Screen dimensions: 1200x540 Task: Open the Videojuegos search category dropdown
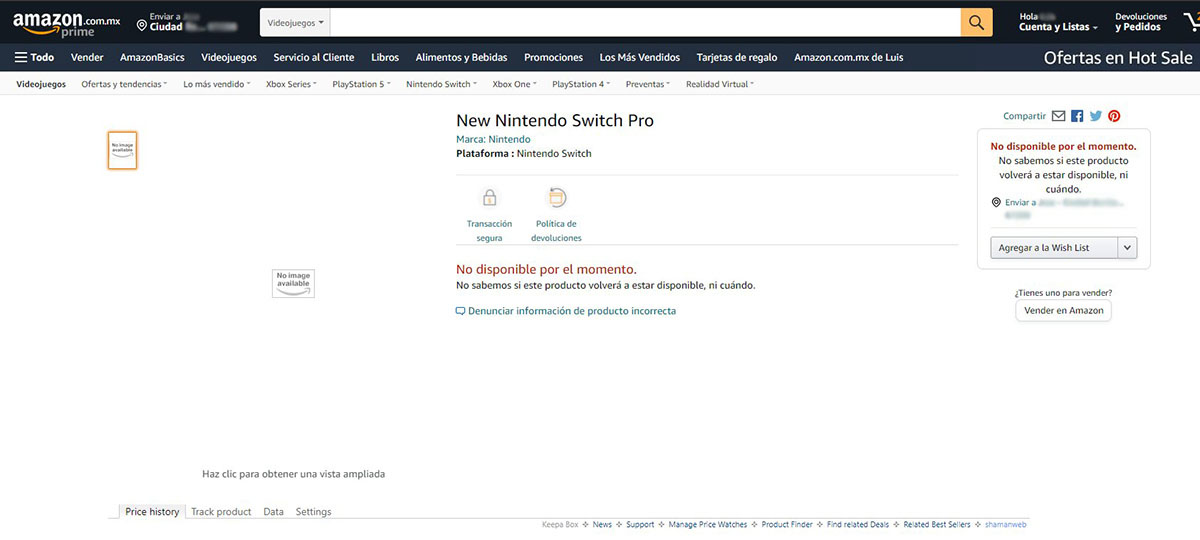point(295,22)
